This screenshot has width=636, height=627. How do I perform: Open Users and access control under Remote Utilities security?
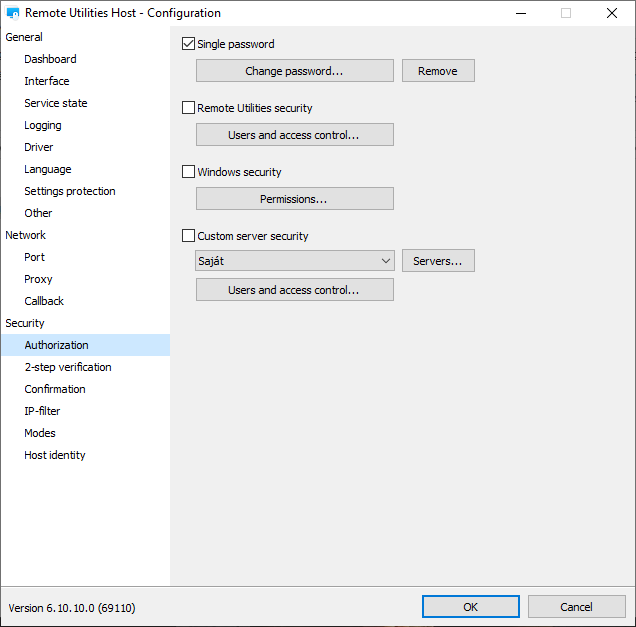(x=294, y=135)
